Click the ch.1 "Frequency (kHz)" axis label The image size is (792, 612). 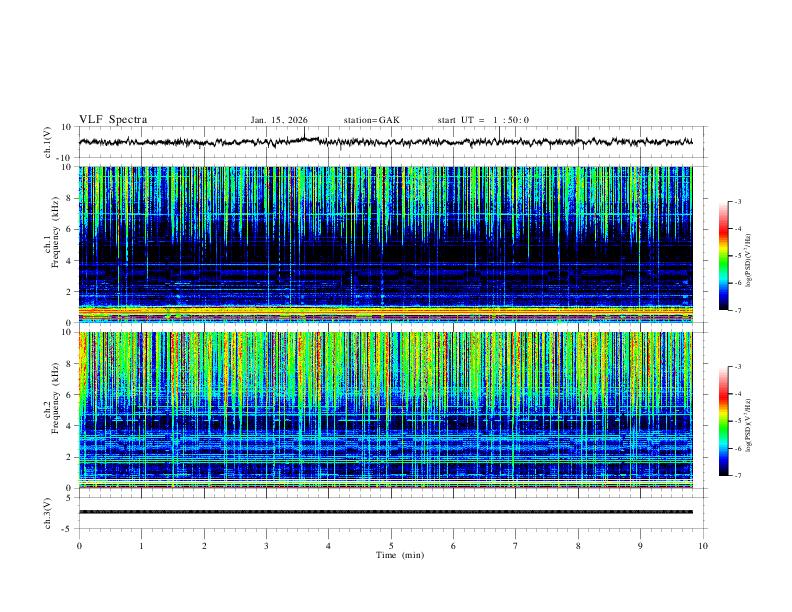pos(55,233)
